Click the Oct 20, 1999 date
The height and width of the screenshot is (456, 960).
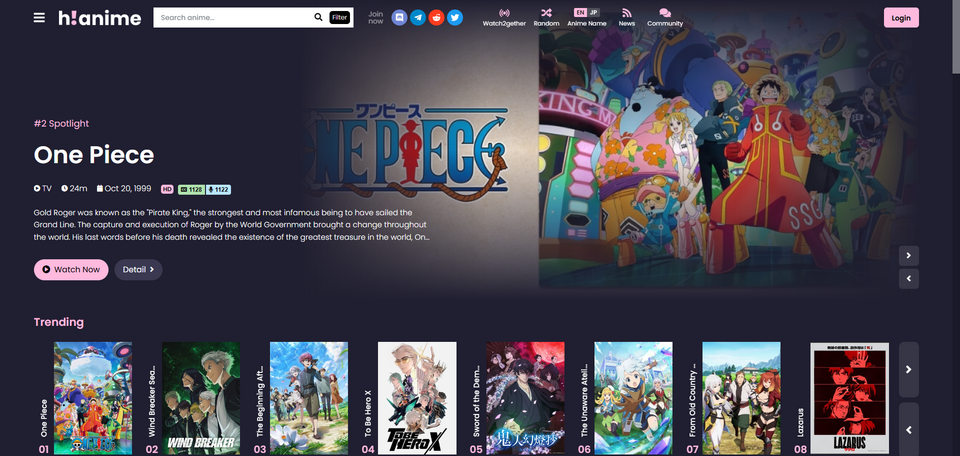(x=125, y=189)
